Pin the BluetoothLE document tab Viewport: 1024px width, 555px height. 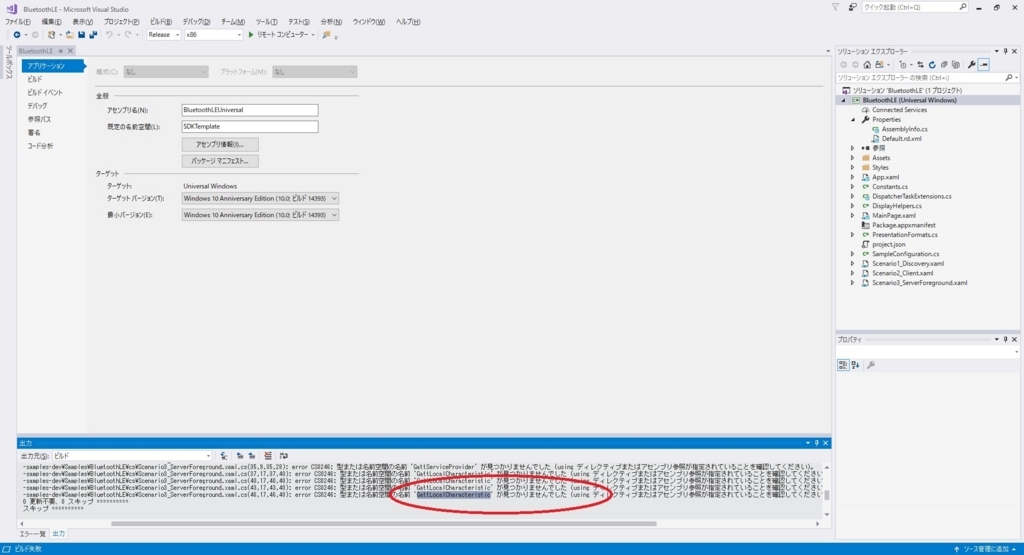click(61, 51)
